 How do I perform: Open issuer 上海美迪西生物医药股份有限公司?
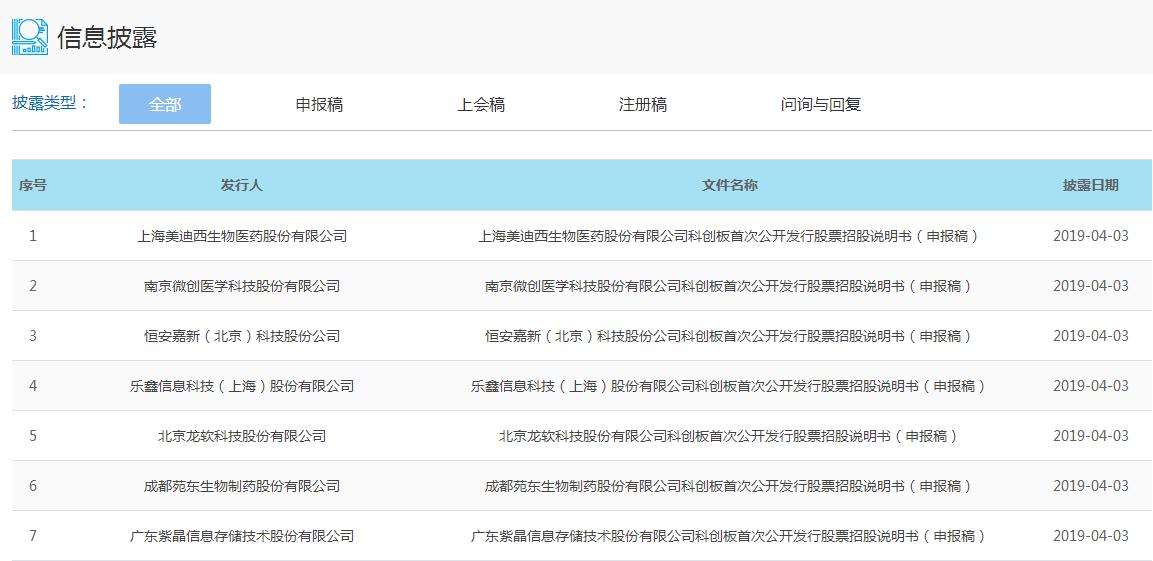(x=242, y=236)
